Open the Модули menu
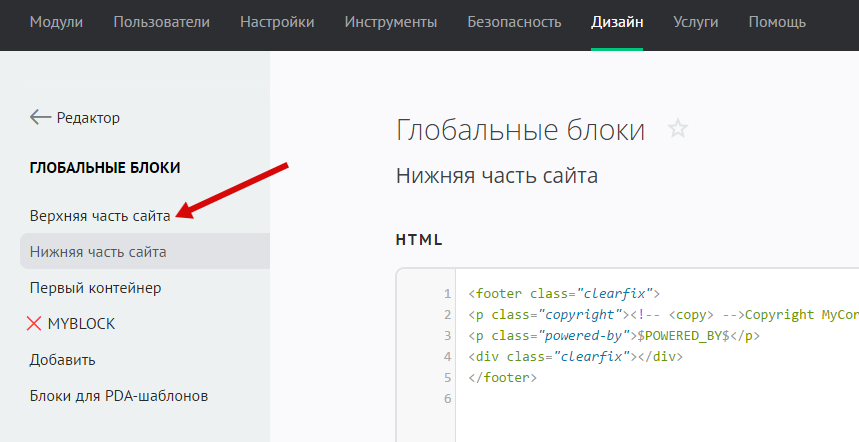The width and height of the screenshot is (859, 442). pos(56,22)
